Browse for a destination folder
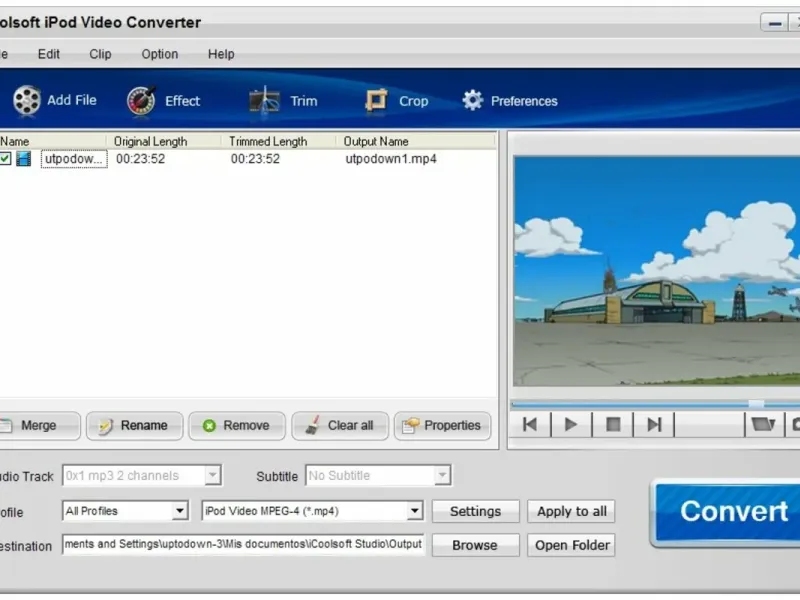Viewport: 800px width, 600px height. pos(476,545)
